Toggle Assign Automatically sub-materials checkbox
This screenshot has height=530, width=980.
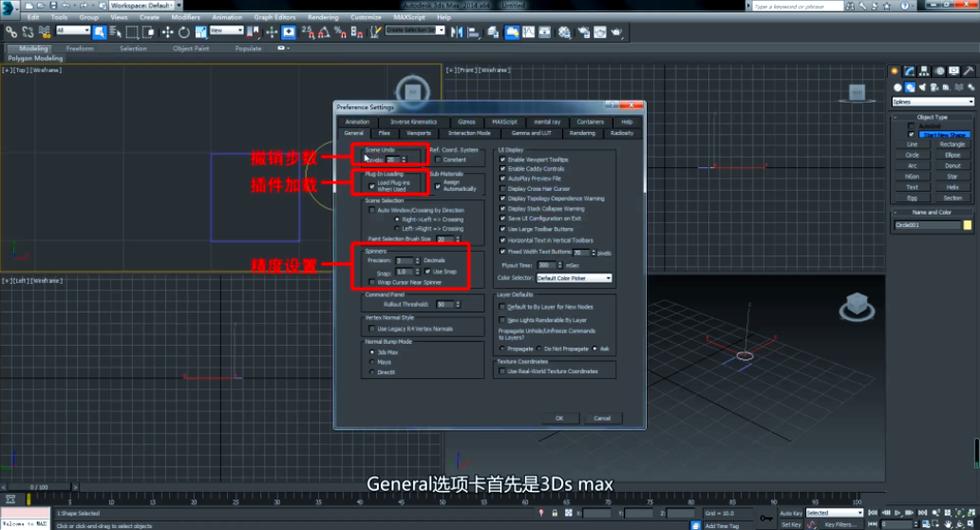[x=438, y=186]
